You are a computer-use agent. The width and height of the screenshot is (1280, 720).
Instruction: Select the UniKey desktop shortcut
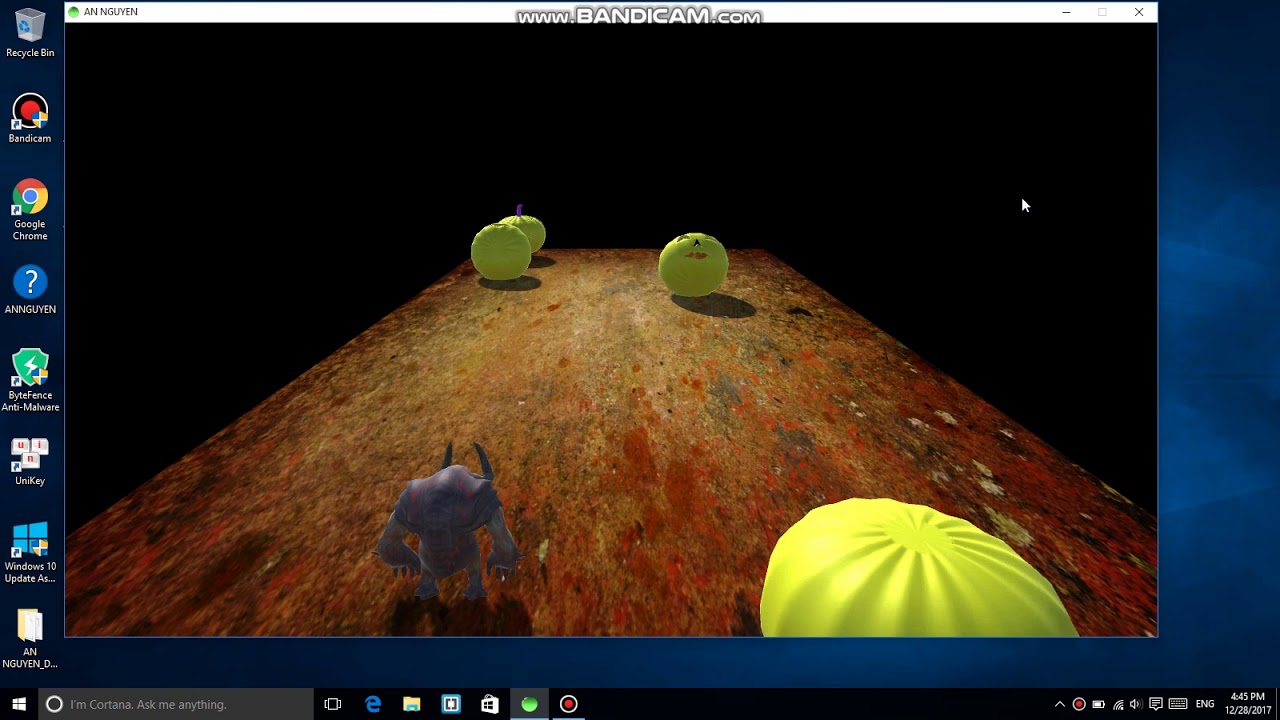30,462
